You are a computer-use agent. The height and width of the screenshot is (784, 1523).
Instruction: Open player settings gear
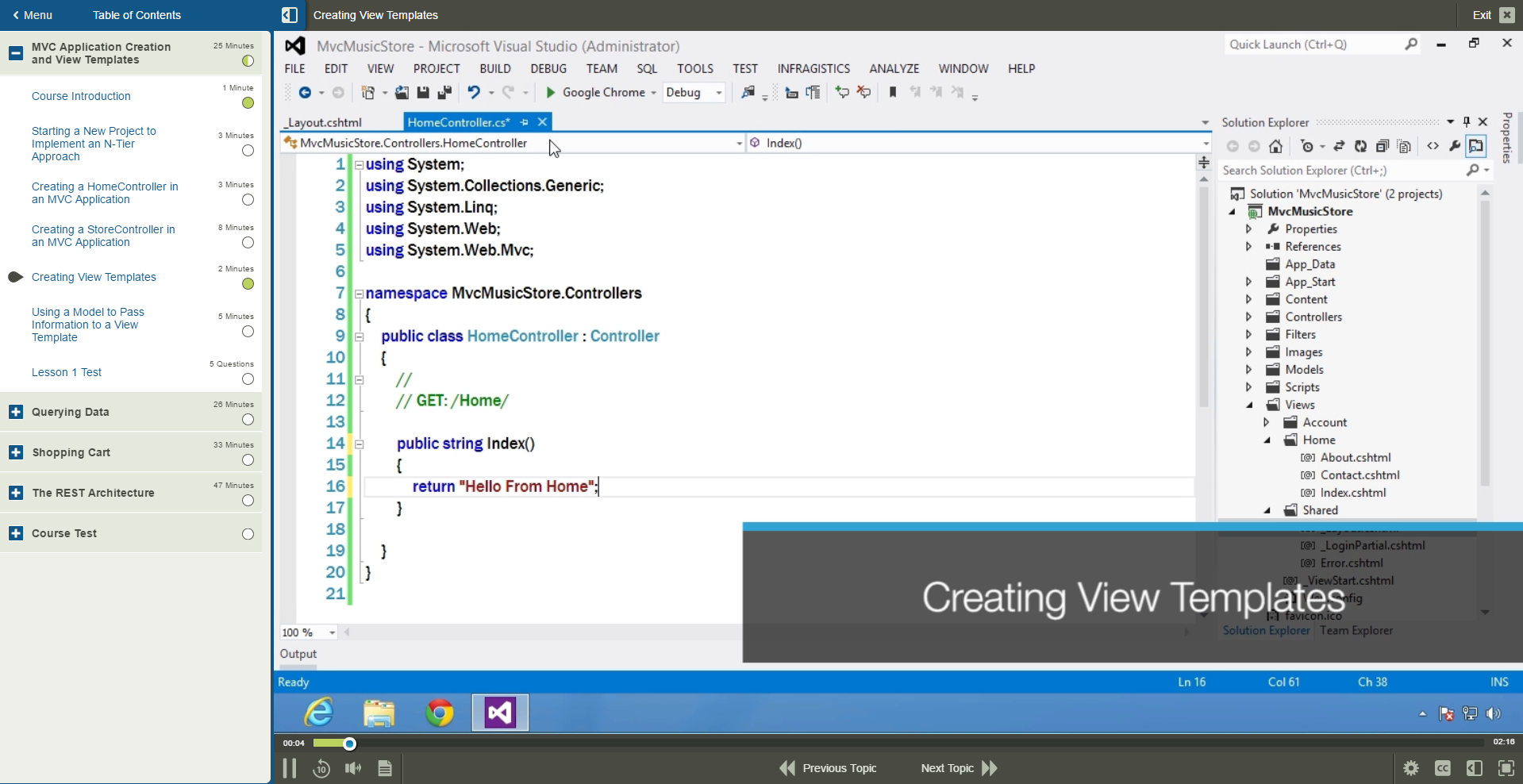tap(1410, 768)
